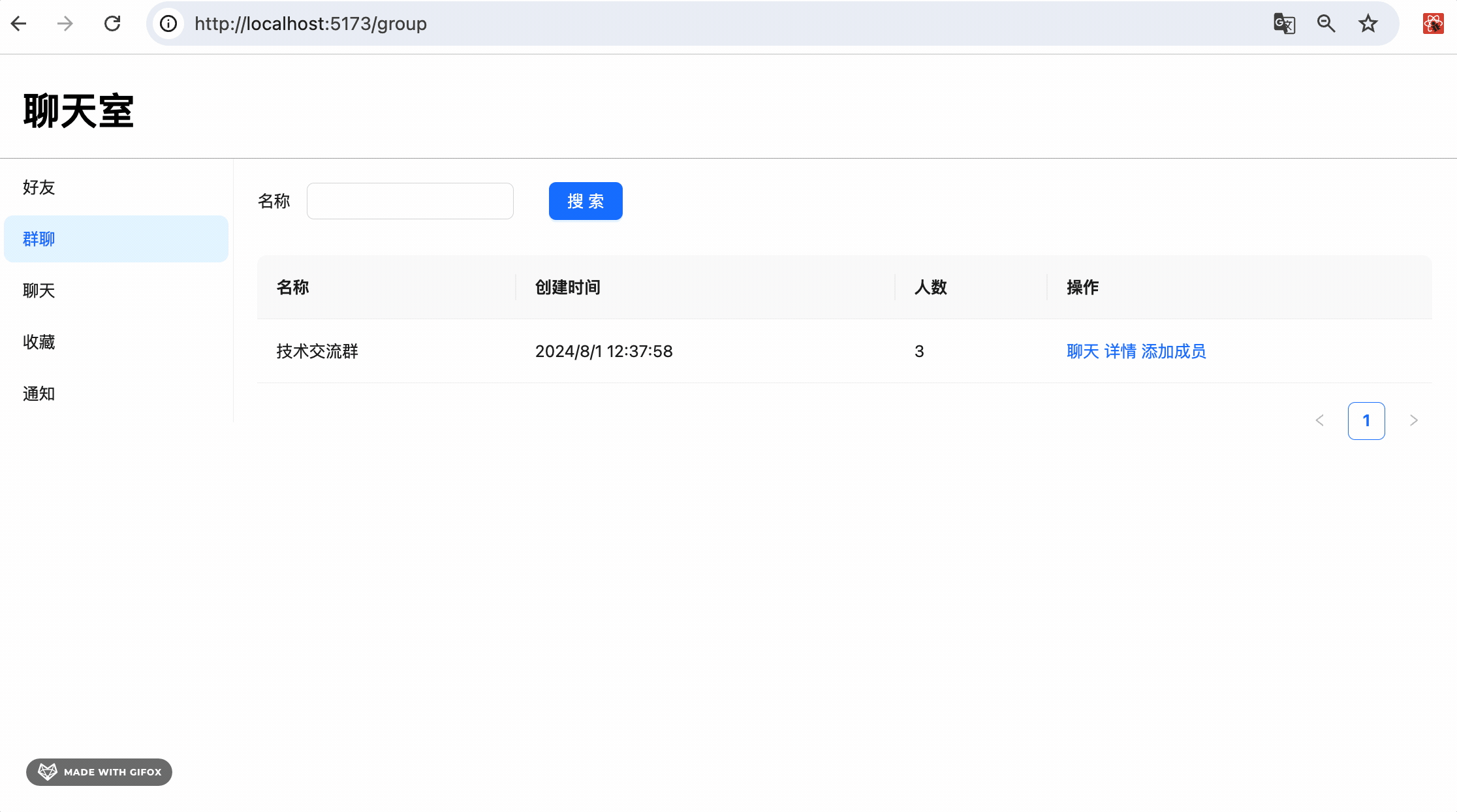Switch to the 聊天 sidebar item
Viewport: 1457px width, 812px height.
39,290
